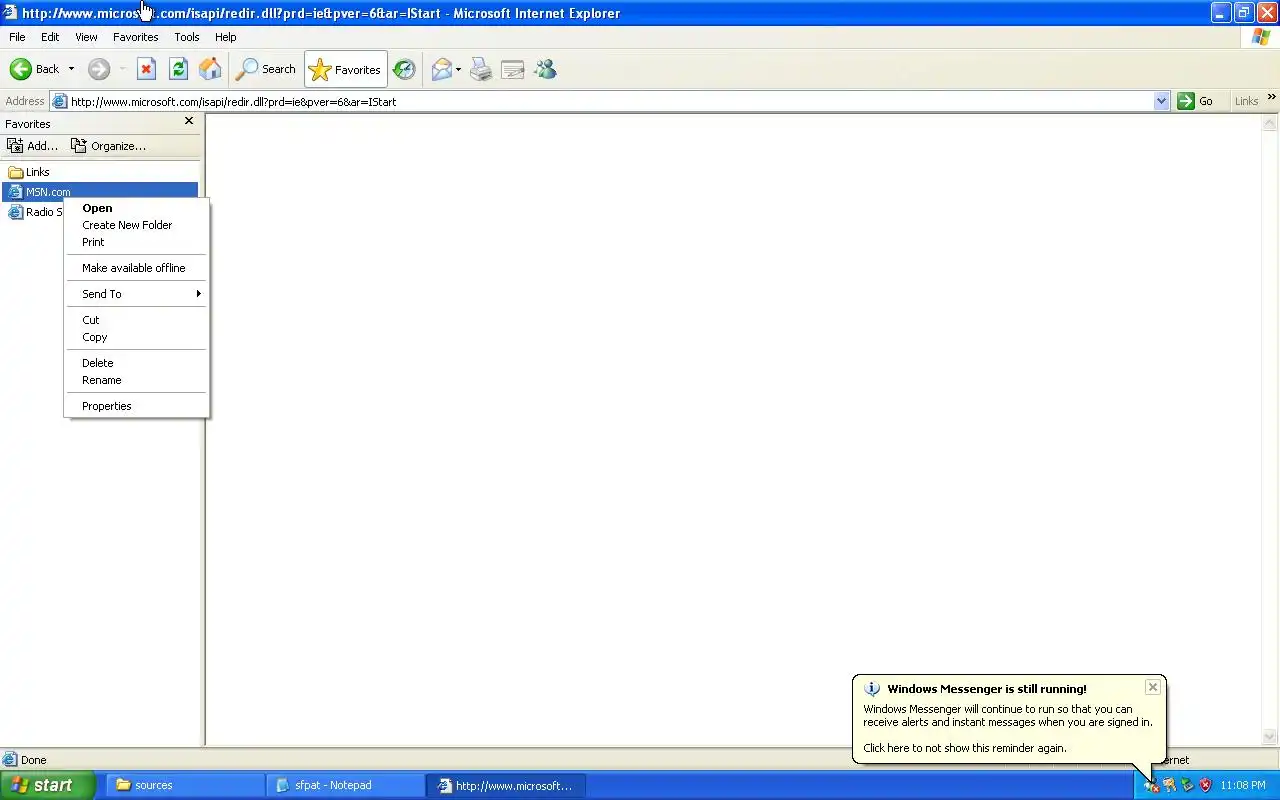The width and height of the screenshot is (1280, 800).
Task: Select the MSN.com favorite entry
Action: pos(100,191)
